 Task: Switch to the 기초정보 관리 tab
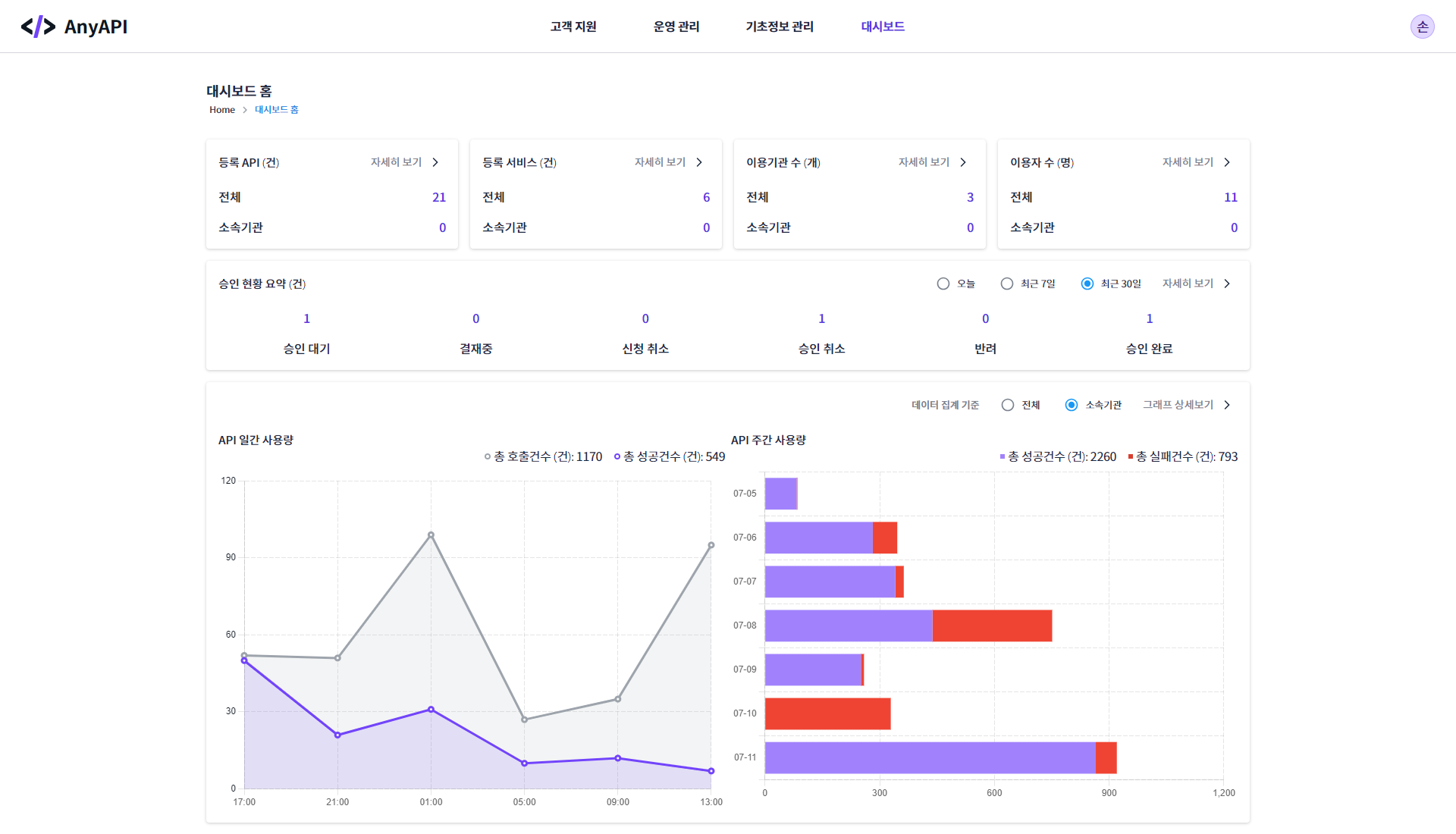[779, 26]
